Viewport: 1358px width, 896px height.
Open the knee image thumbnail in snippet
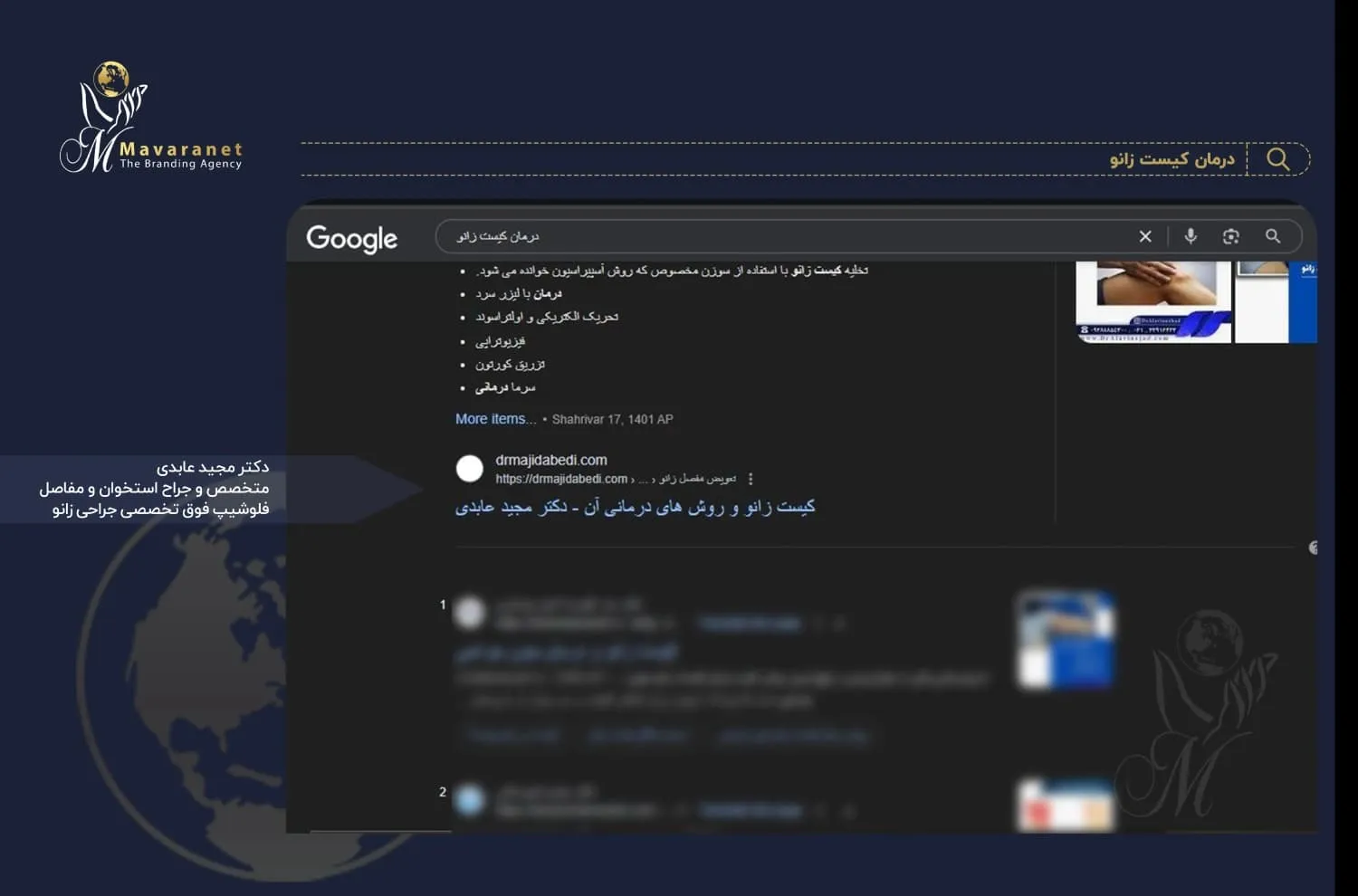pos(1152,301)
